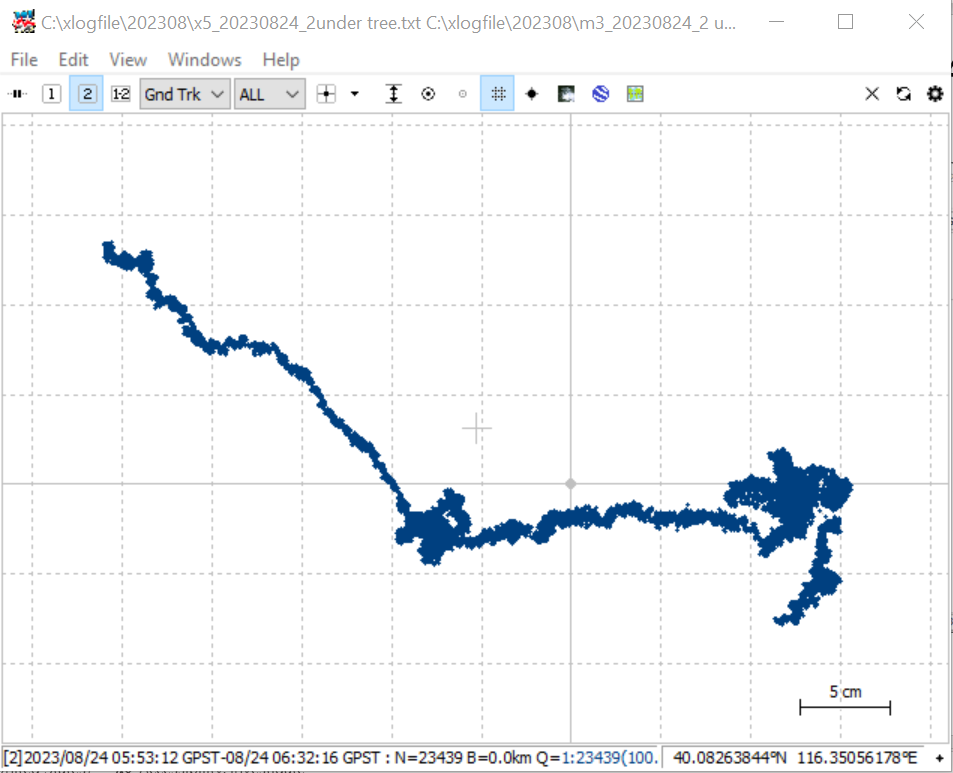Show the map image icon
The width and height of the screenshot is (953, 773).
click(x=566, y=94)
